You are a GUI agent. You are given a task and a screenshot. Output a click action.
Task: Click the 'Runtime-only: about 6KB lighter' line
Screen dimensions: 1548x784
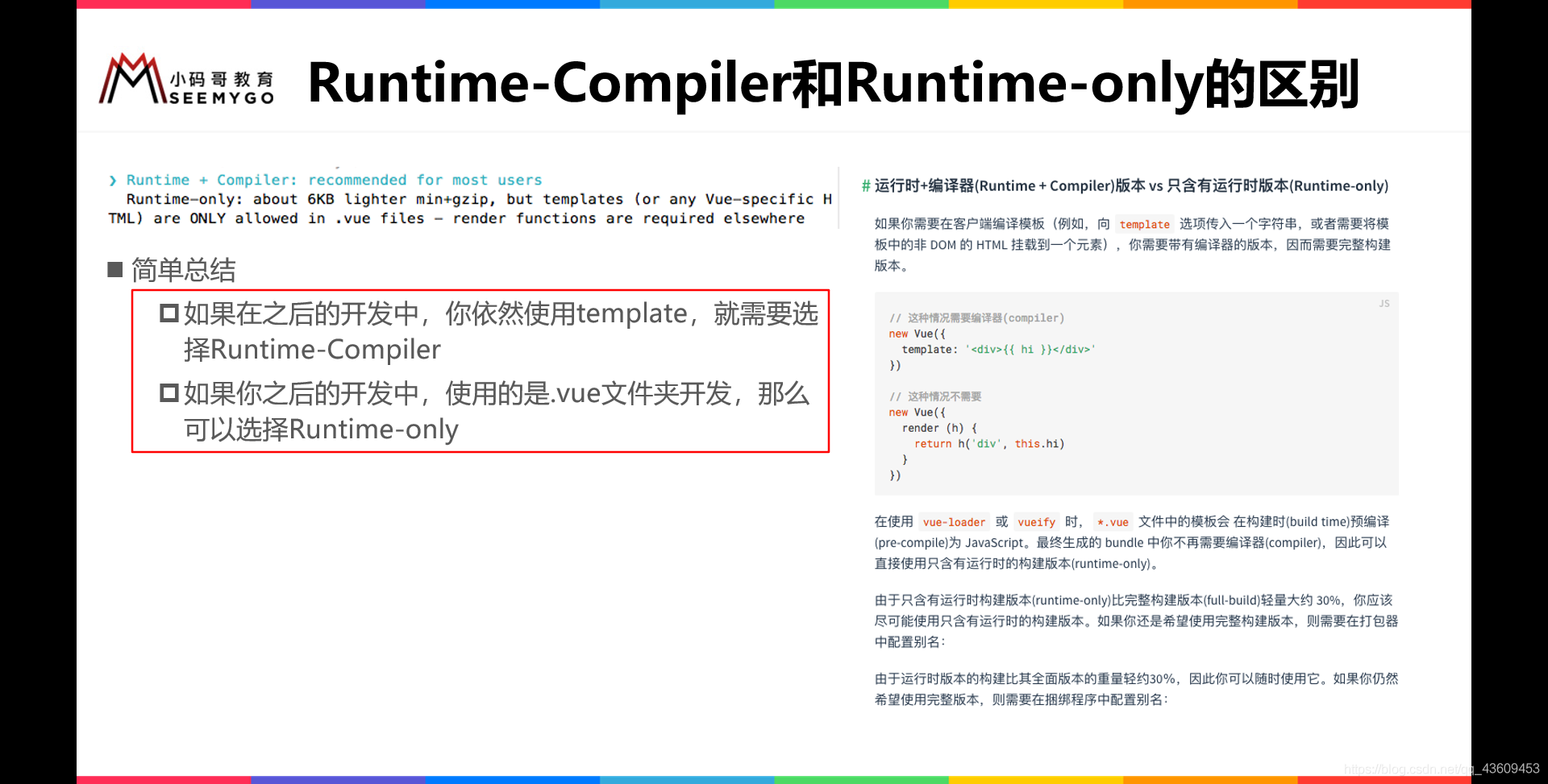click(x=479, y=199)
